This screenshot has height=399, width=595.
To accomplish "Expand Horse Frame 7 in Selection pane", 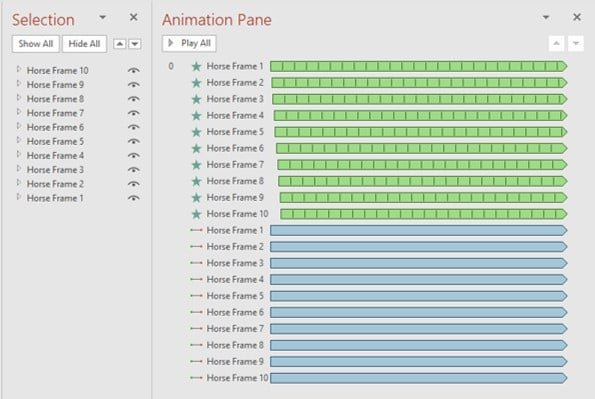I will point(19,112).
